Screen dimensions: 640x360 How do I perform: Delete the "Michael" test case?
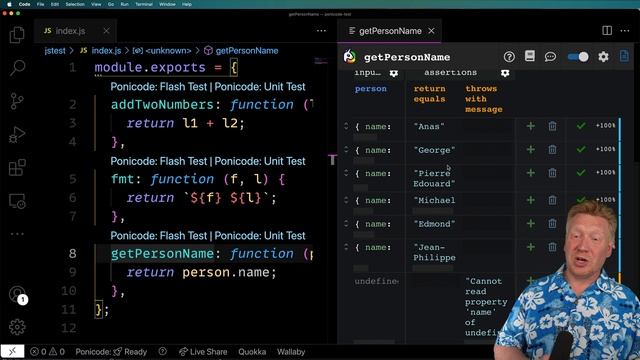552,200
